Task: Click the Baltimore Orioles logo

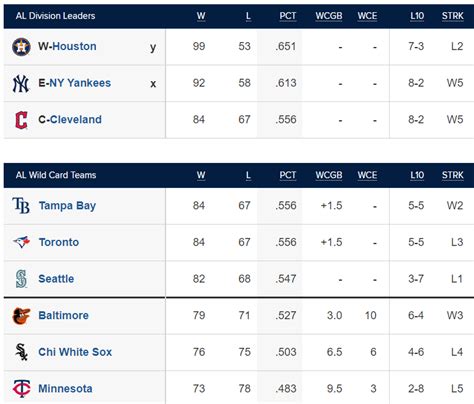Action: pos(21,315)
